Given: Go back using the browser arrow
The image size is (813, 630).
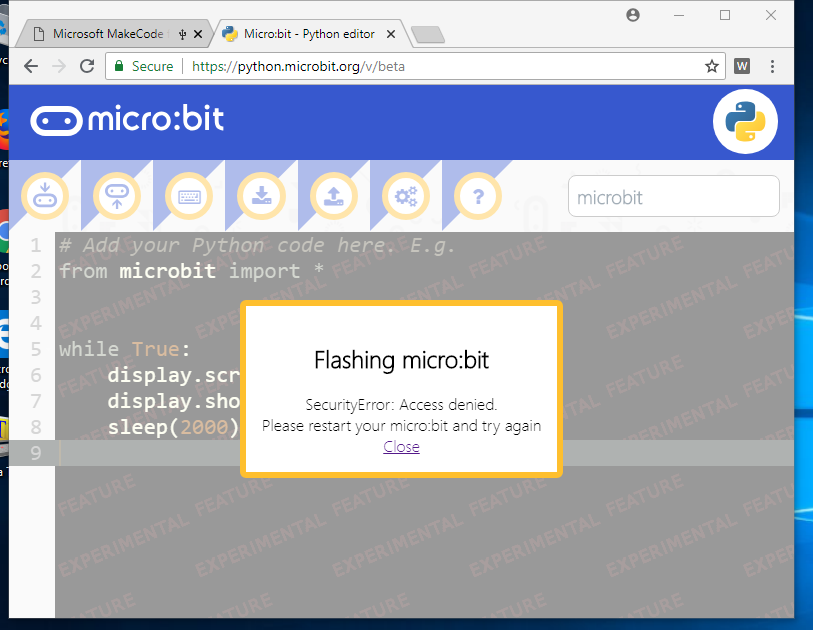Looking at the screenshot, I should 31,66.
